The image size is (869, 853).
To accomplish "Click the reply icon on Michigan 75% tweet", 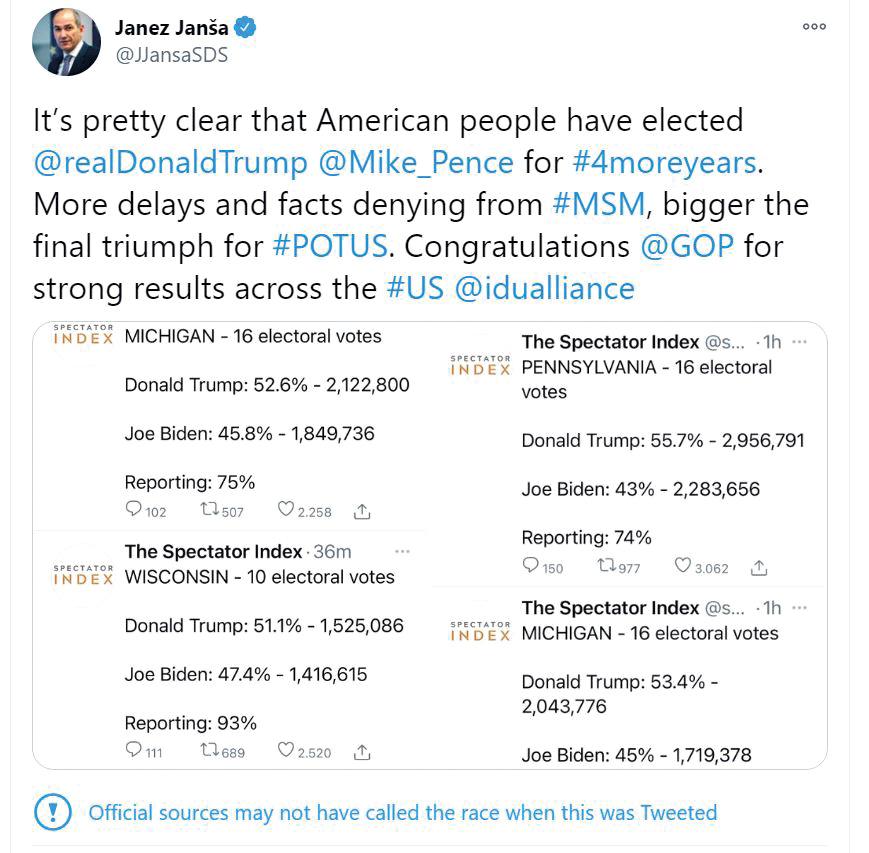I will [x=134, y=510].
